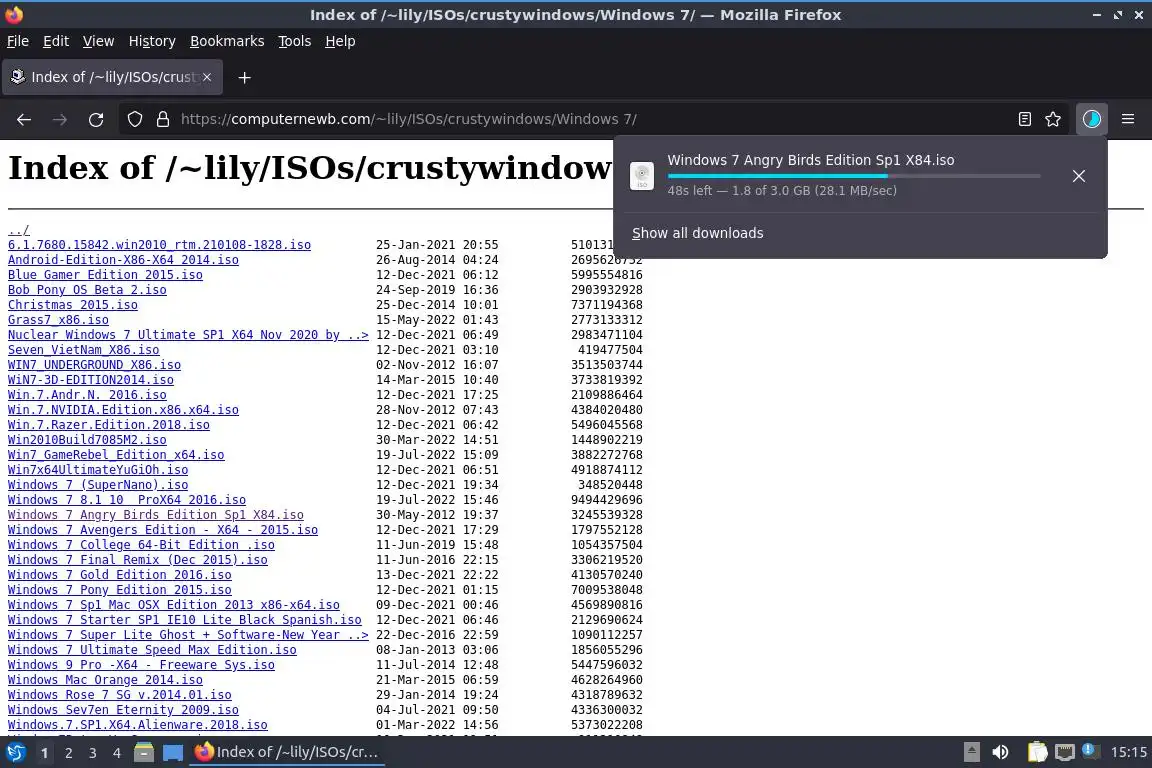The width and height of the screenshot is (1152, 768).
Task: Click the show desktop icon in the taskbar
Action: tap(173, 753)
